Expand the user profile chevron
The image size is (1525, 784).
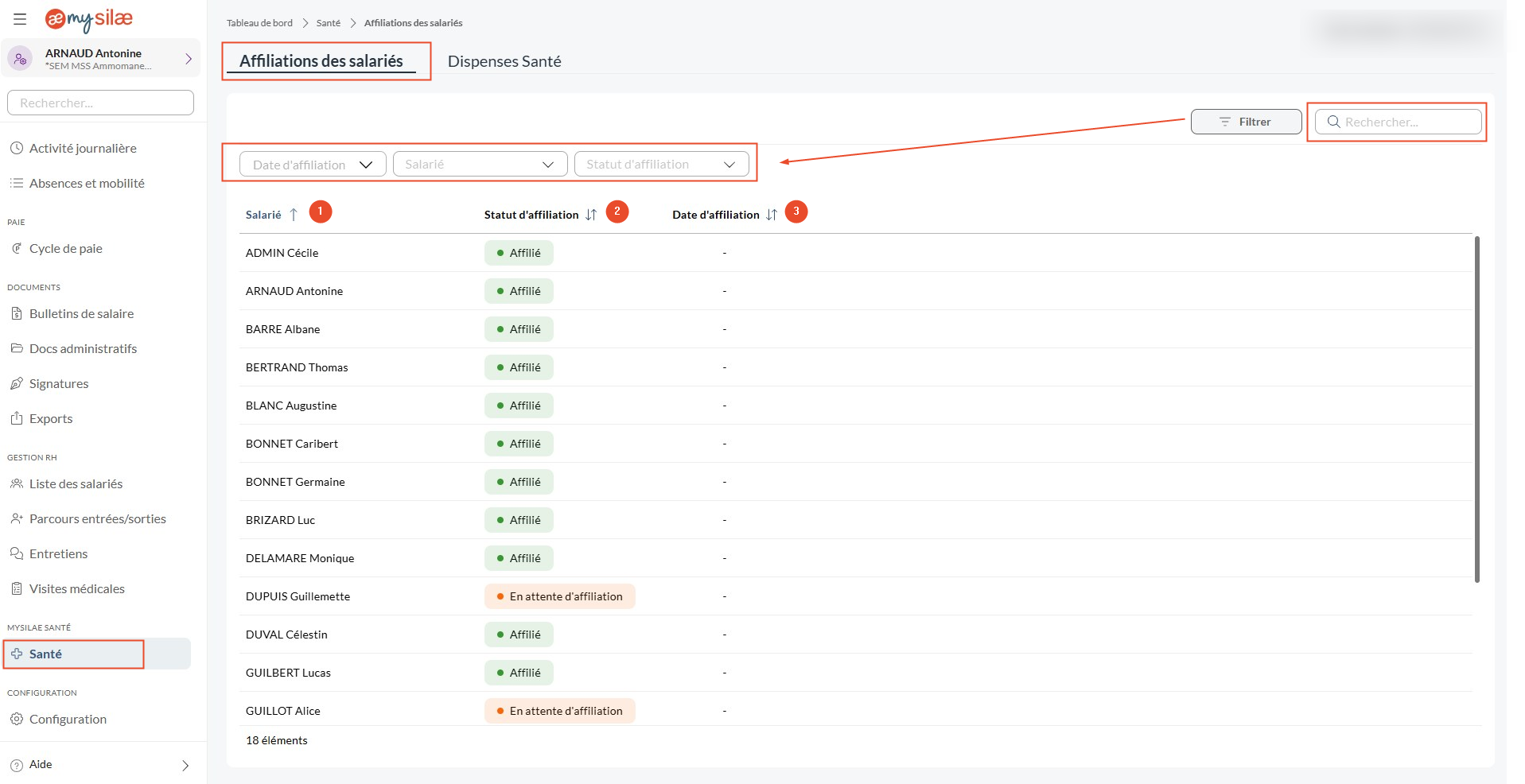coord(189,59)
